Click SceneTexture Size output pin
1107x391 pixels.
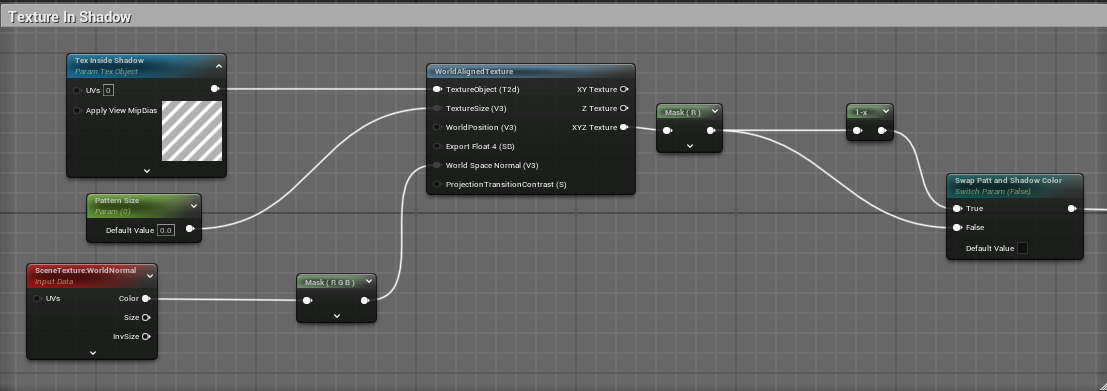click(146, 318)
